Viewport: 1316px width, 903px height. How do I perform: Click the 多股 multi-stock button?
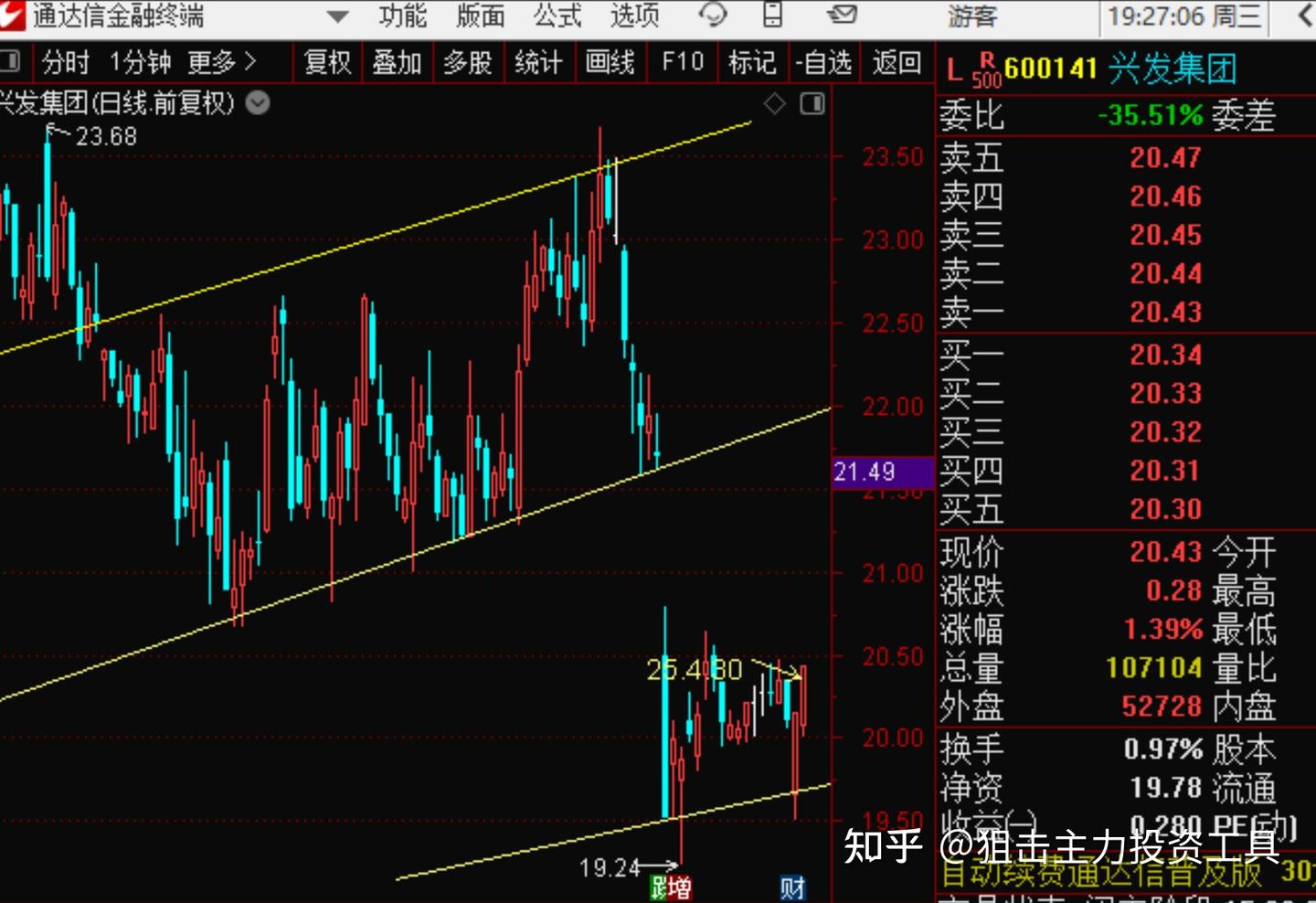[468, 62]
